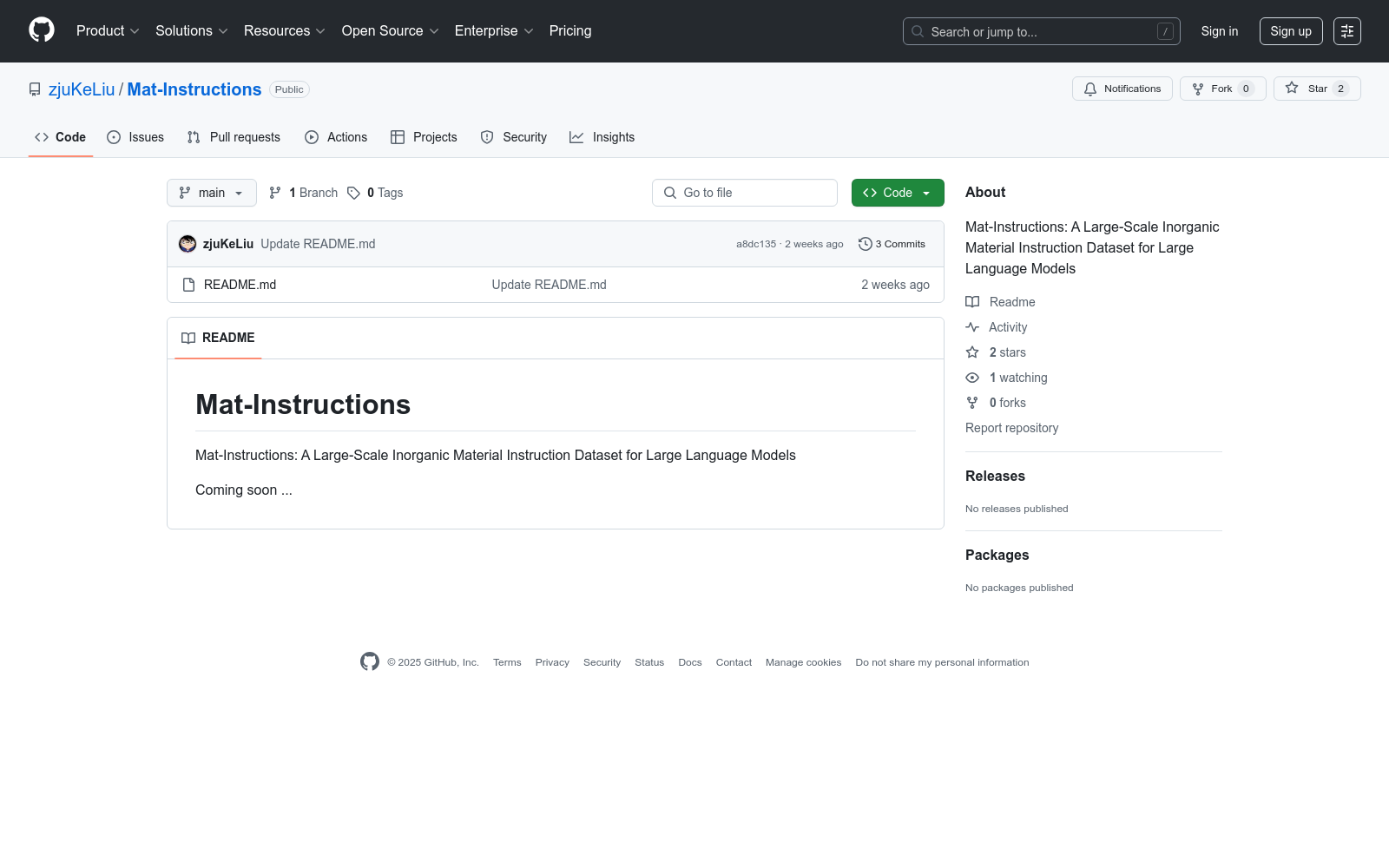Open the Packages section heading
Image resolution: width=1389 pixels, height=868 pixels.
(997, 555)
